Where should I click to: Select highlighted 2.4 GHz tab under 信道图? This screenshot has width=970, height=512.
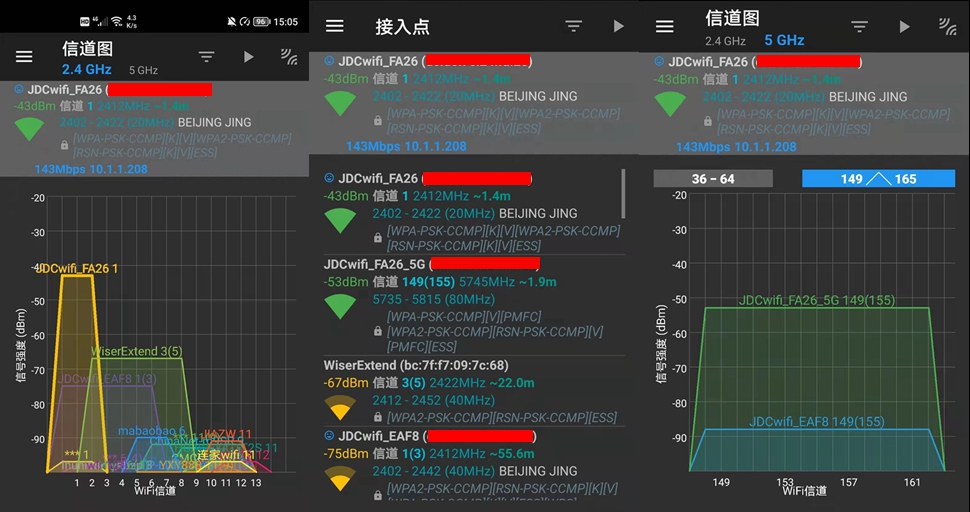[x=87, y=69]
